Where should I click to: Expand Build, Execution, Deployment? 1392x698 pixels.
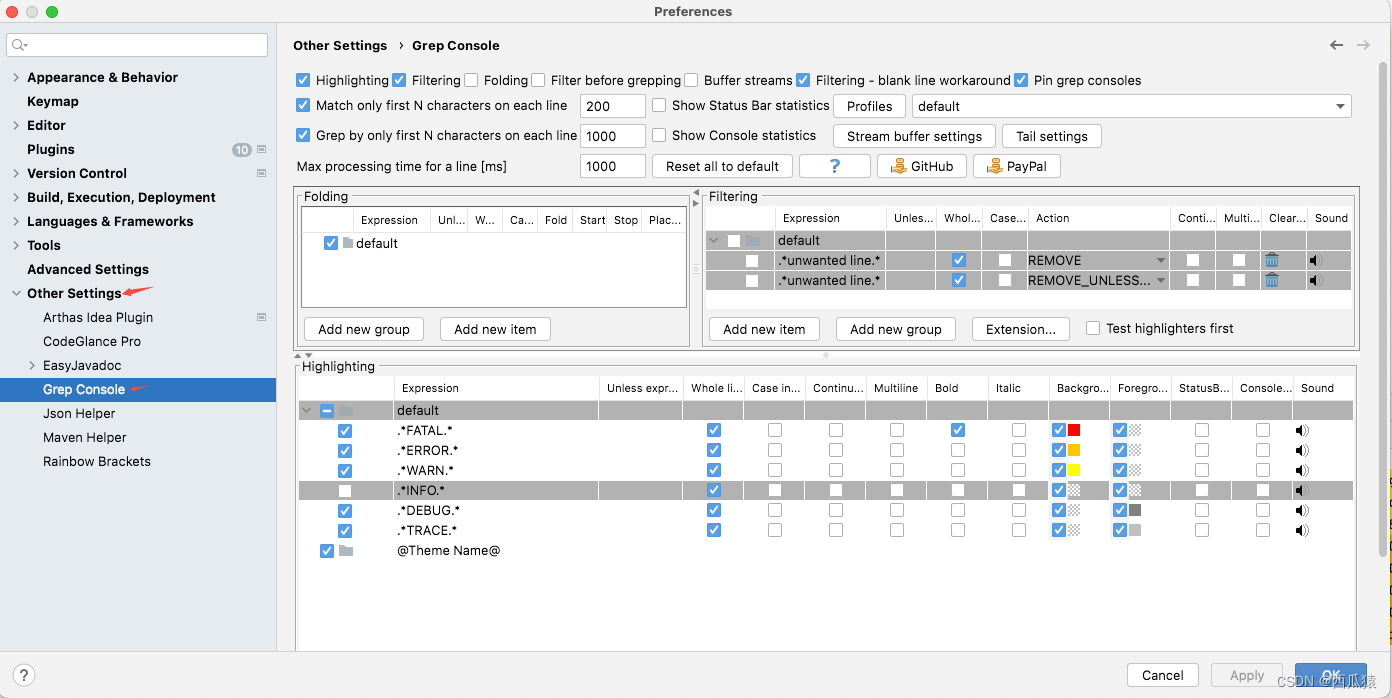pos(15,197)
